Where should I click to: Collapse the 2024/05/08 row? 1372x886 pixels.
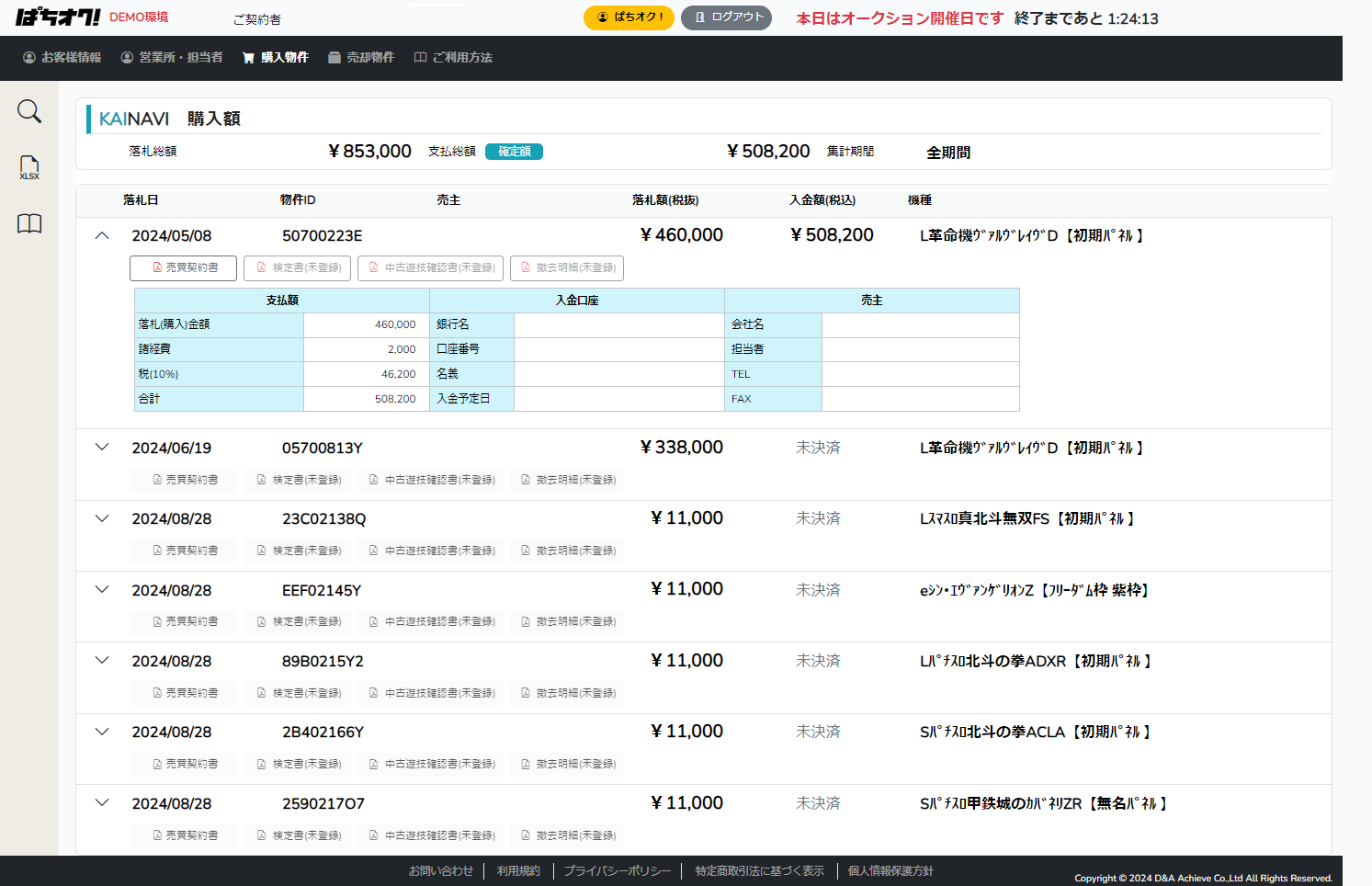pyautogui.click(x=102, y=235)
